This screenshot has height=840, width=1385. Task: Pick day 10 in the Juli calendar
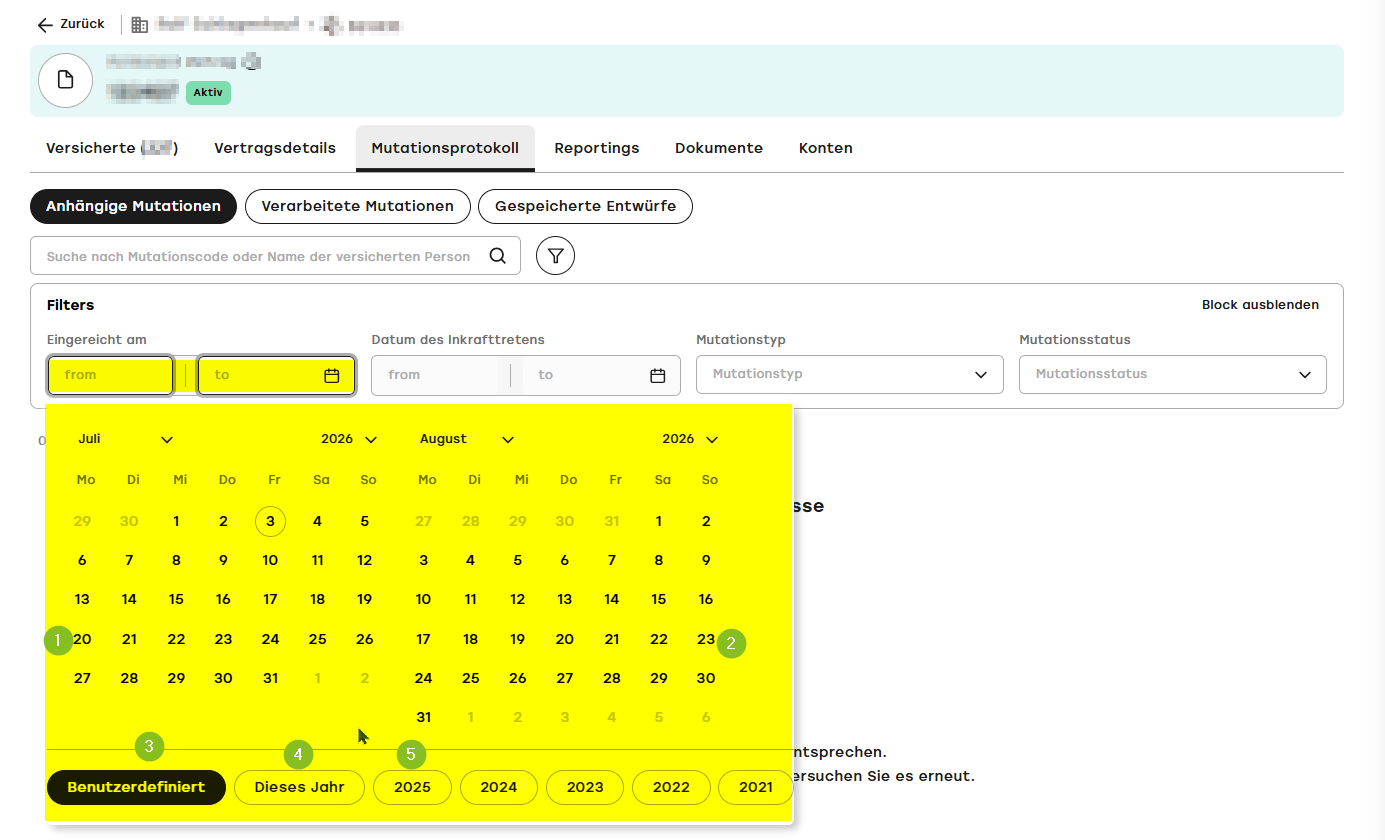point(270,560)
